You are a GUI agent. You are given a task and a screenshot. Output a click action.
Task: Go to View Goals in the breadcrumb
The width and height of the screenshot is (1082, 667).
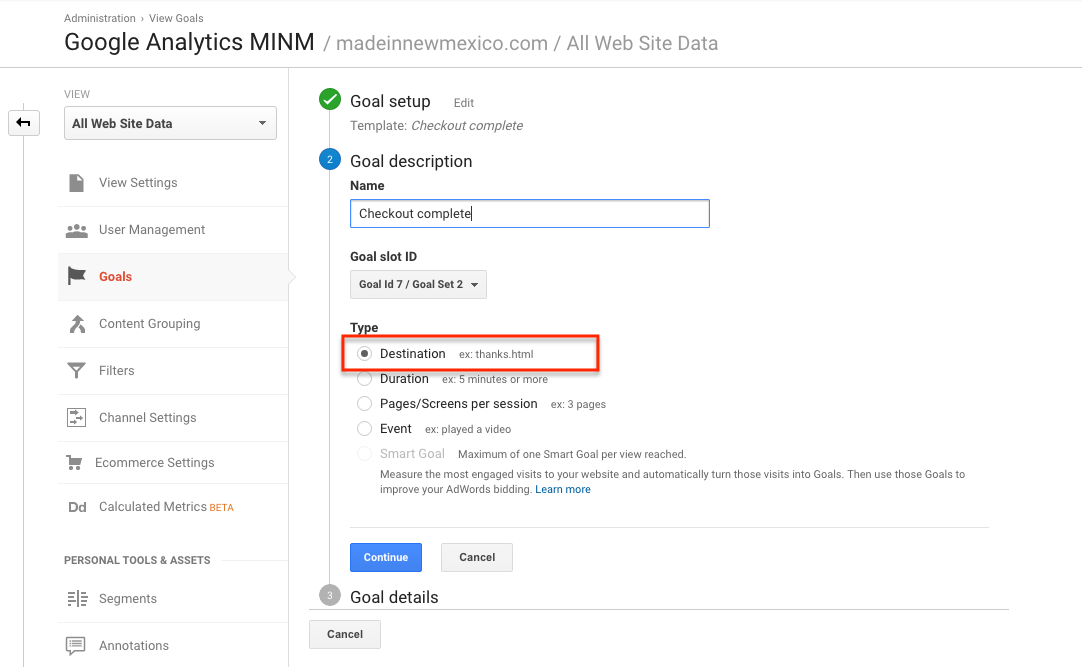click(176, 17)
